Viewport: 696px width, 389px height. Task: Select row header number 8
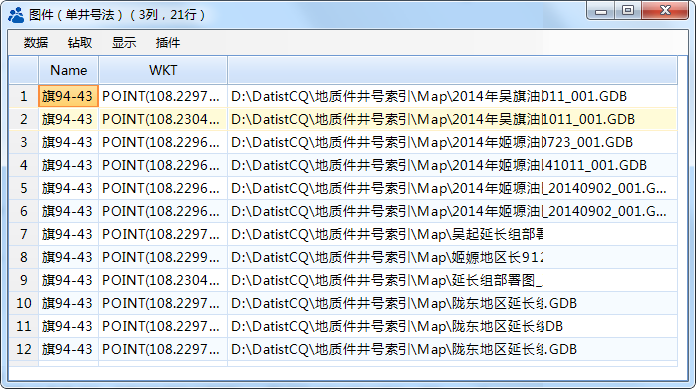24,258
